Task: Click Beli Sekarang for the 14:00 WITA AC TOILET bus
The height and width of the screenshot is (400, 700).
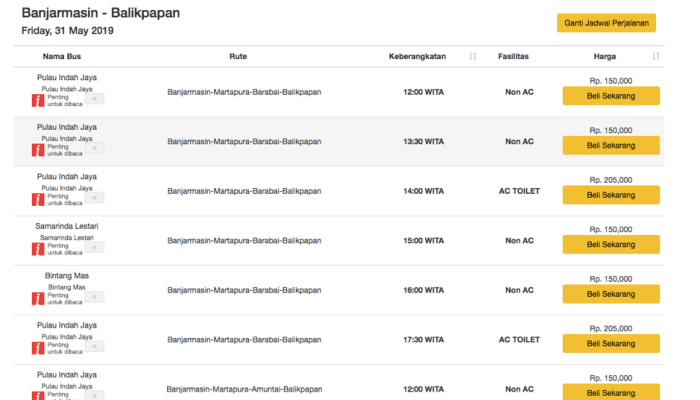Action: [x=611, y=195]
